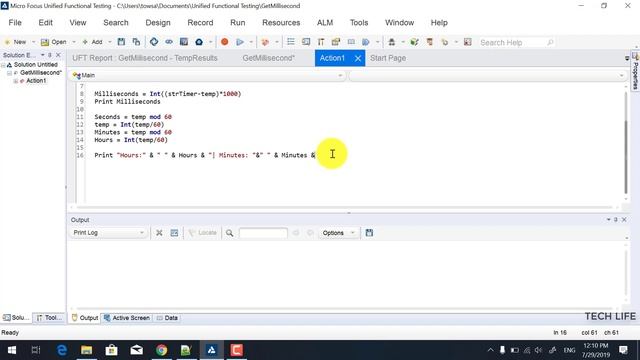
Task: Open the Design menu
Action: (x=158, y=22)
